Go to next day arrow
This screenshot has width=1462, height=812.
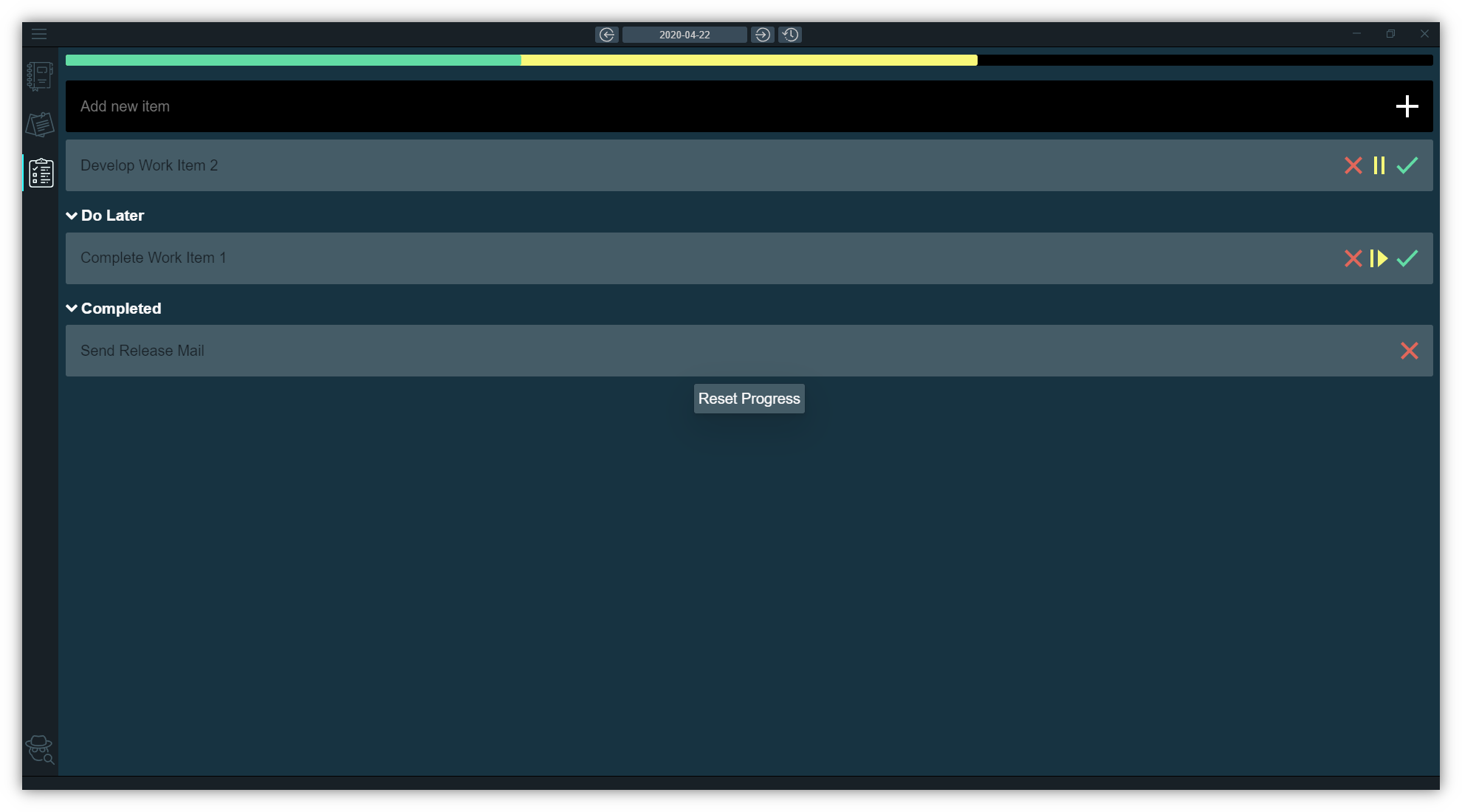coord(763,35)
